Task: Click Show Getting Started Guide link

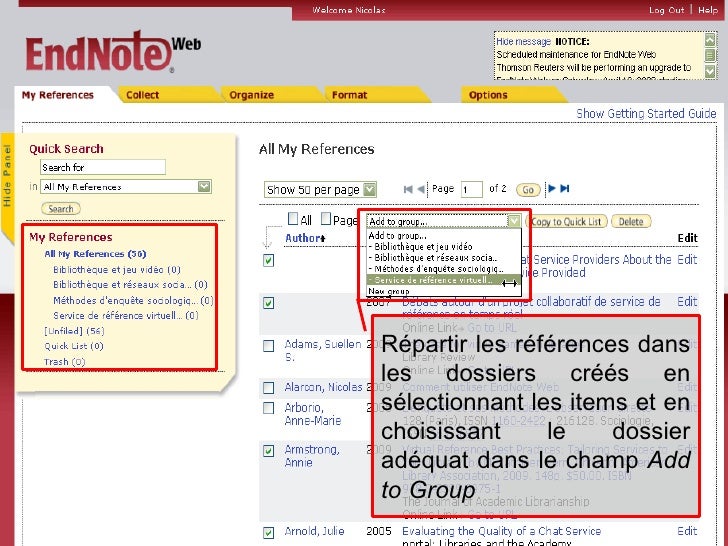Action: click(x=646, y=114)
